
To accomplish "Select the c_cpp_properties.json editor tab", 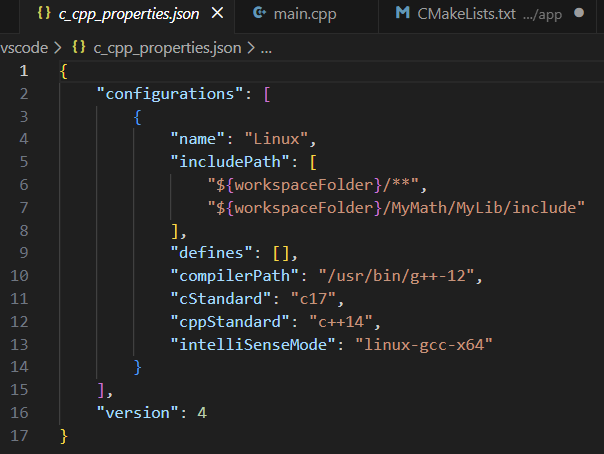I will tap(127, 14).
